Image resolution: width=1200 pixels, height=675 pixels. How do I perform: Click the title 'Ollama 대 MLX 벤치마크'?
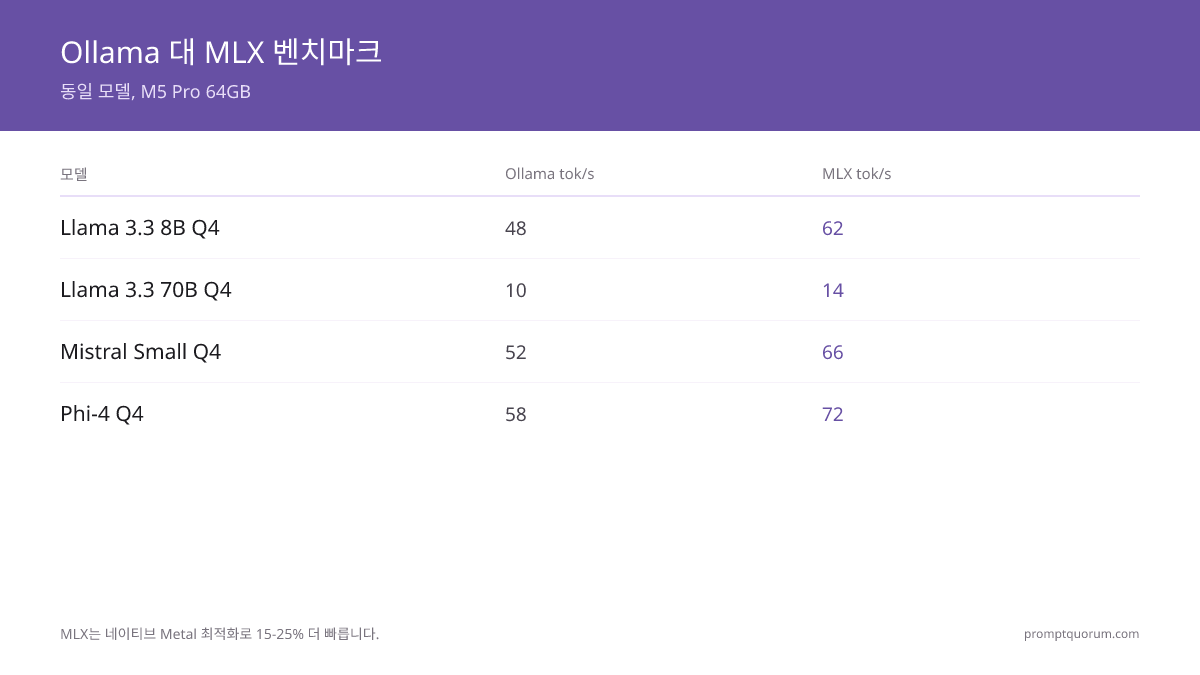point(221,52)
